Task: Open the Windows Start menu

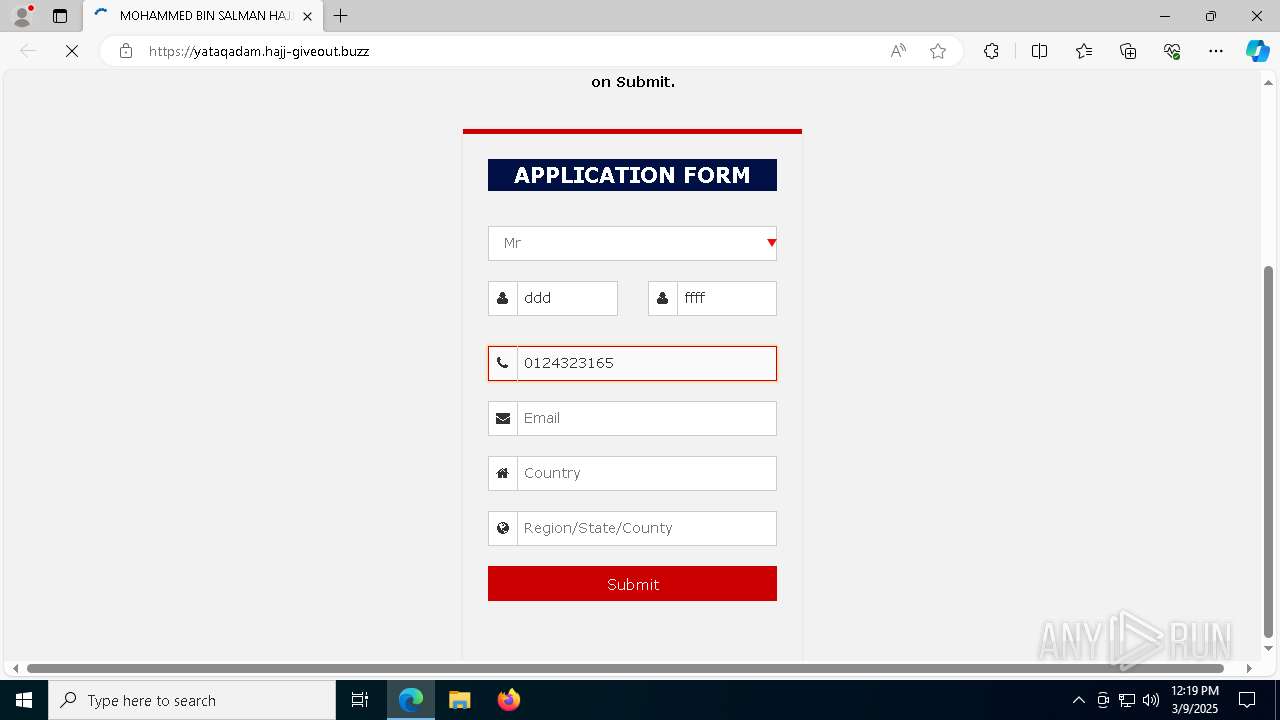Action: [24, 700]
